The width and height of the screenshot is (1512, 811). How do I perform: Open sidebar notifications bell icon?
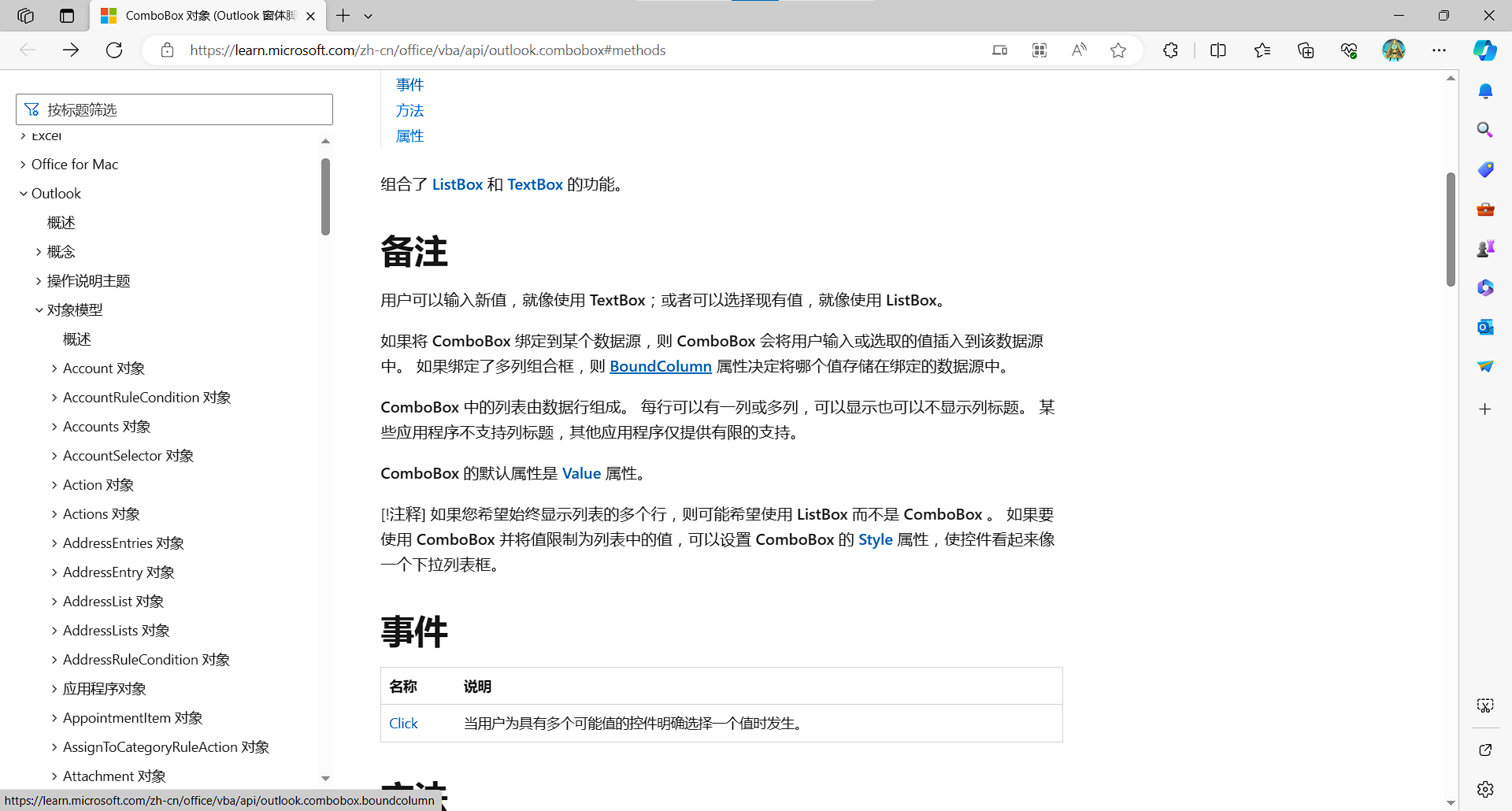(x=1485, y=91)
